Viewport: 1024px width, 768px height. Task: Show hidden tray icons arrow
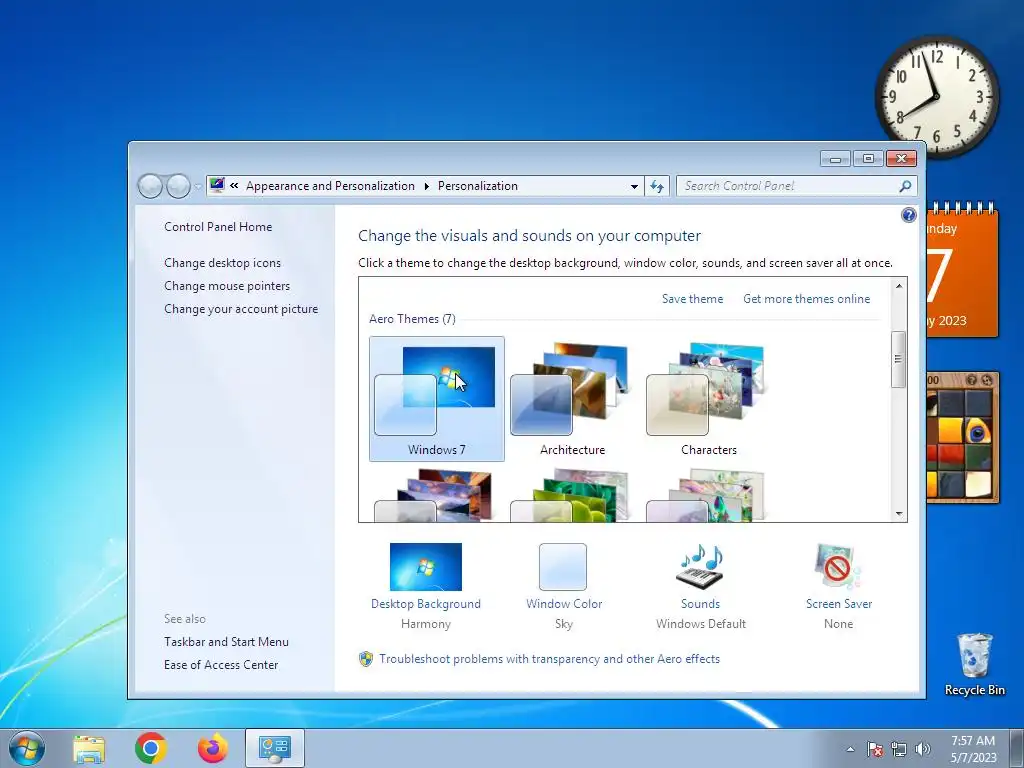coord(850,750)
